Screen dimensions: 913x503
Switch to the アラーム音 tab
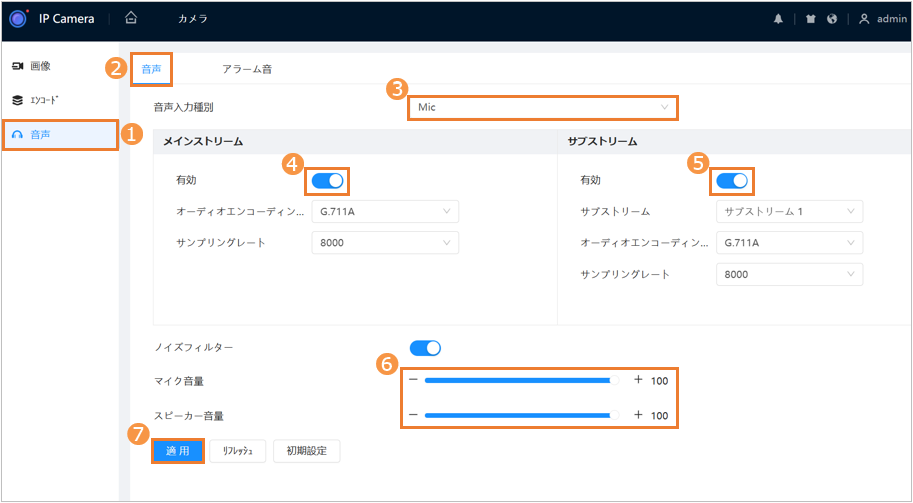(246, 70)
